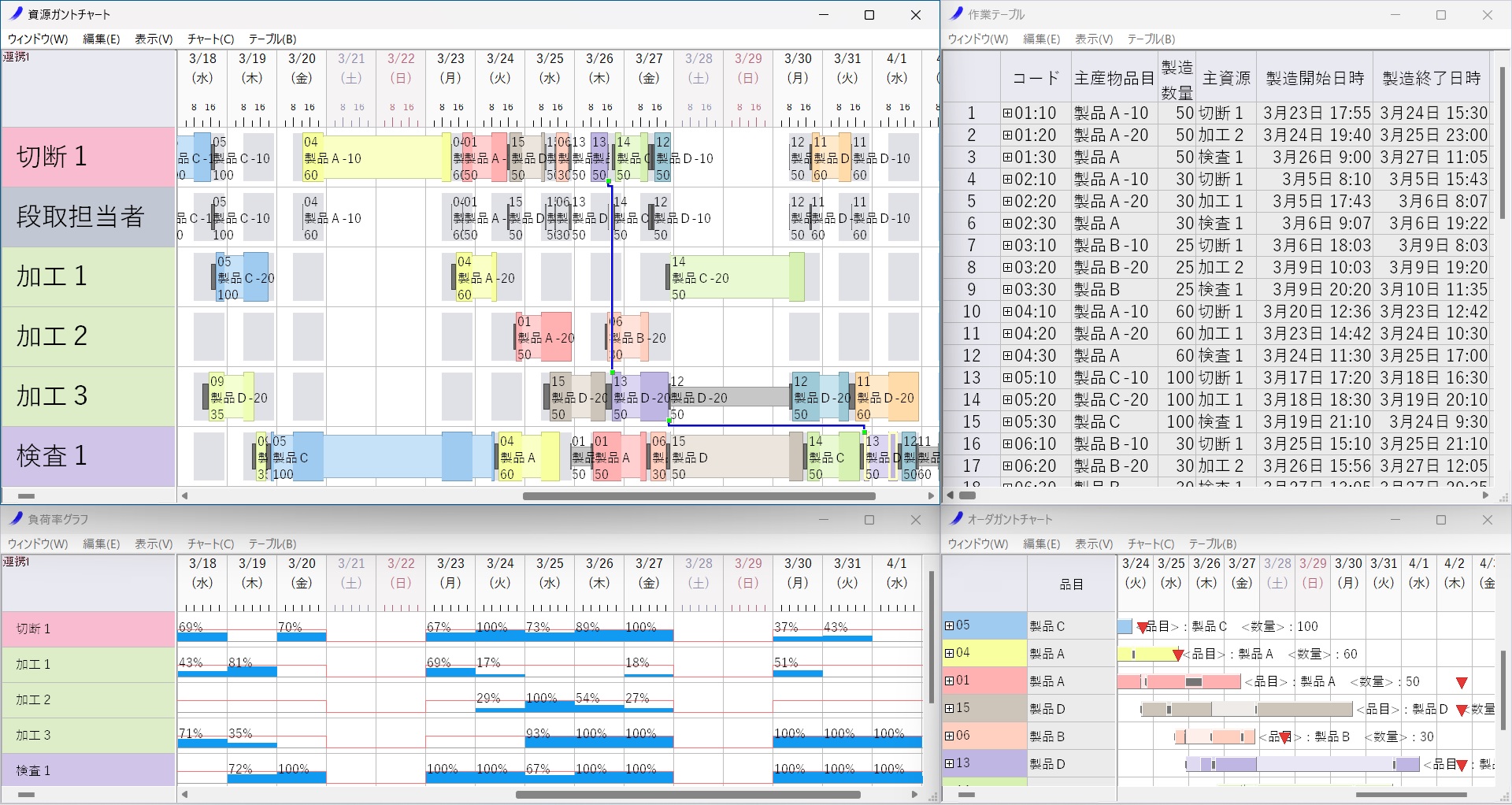
Task: Expand order 06 in order Gantt chart
Action: click(x=950, y=736)
